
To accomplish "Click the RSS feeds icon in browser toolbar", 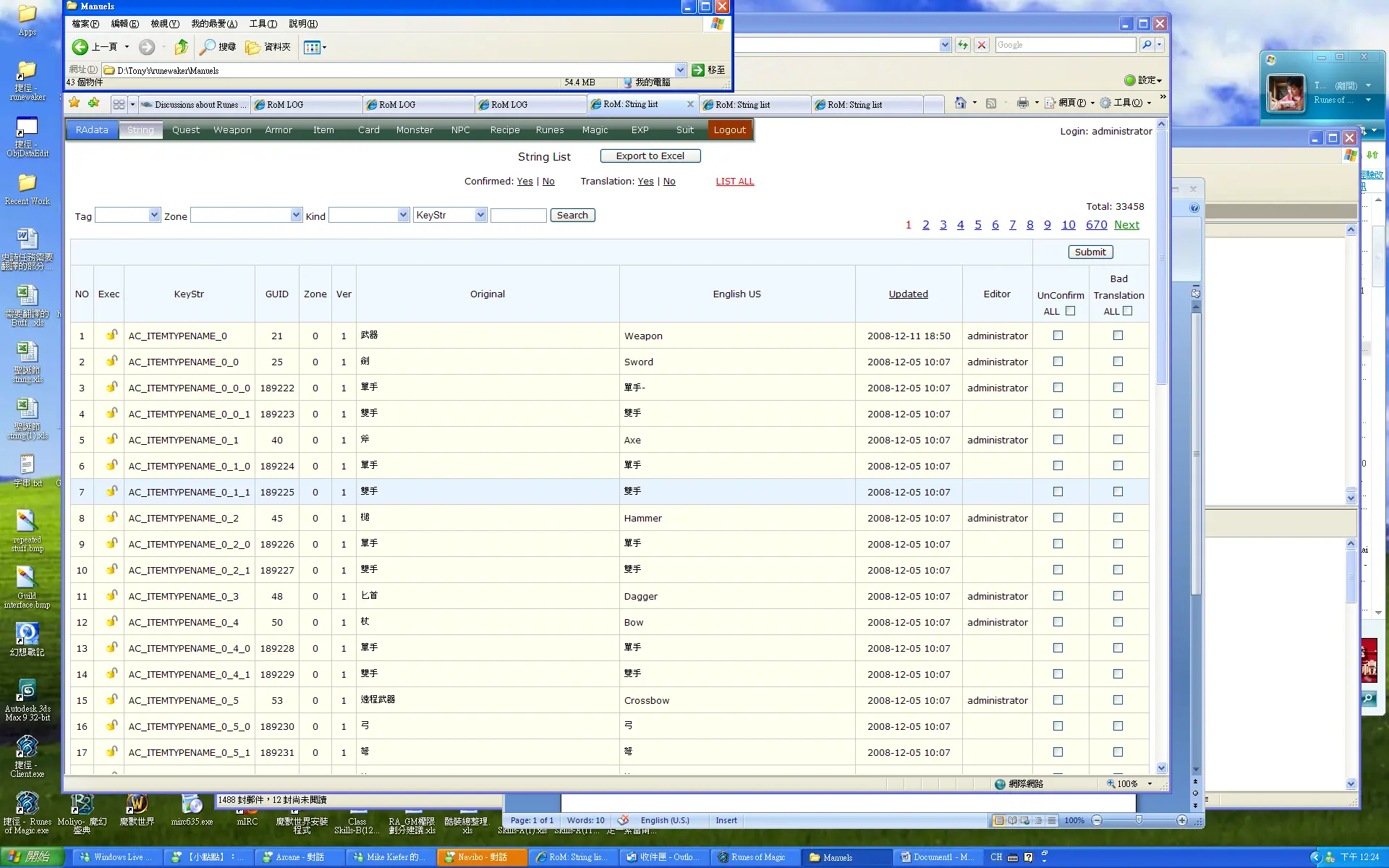I will [x=991, y=103].
